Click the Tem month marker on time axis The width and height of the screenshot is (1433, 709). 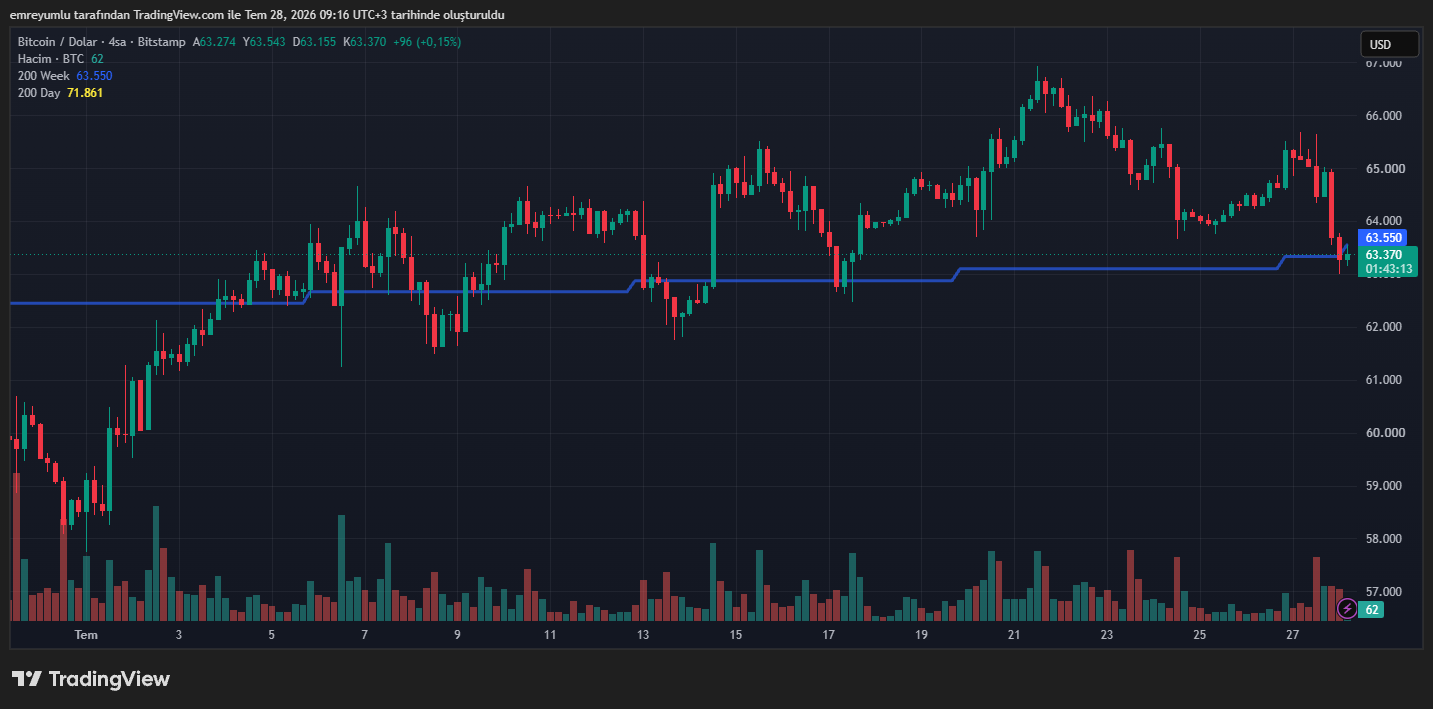[86, 635]
